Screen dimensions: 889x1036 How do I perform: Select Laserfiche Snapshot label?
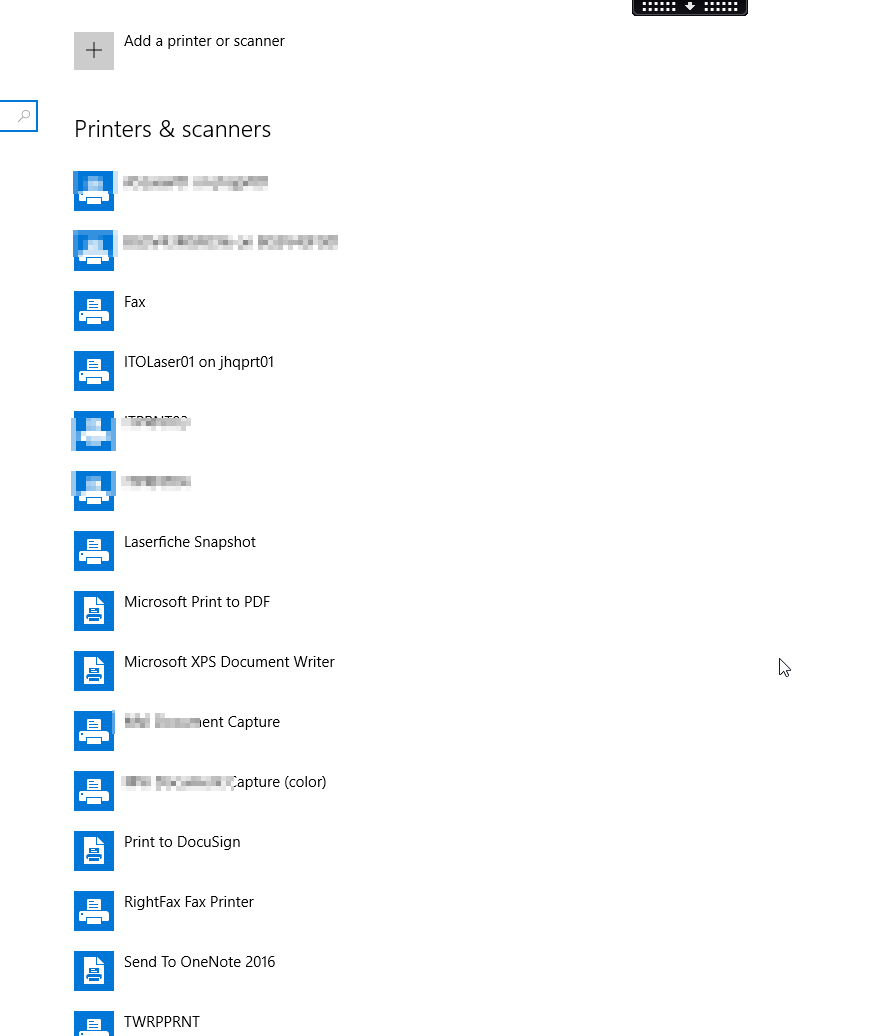click(190, 542)
